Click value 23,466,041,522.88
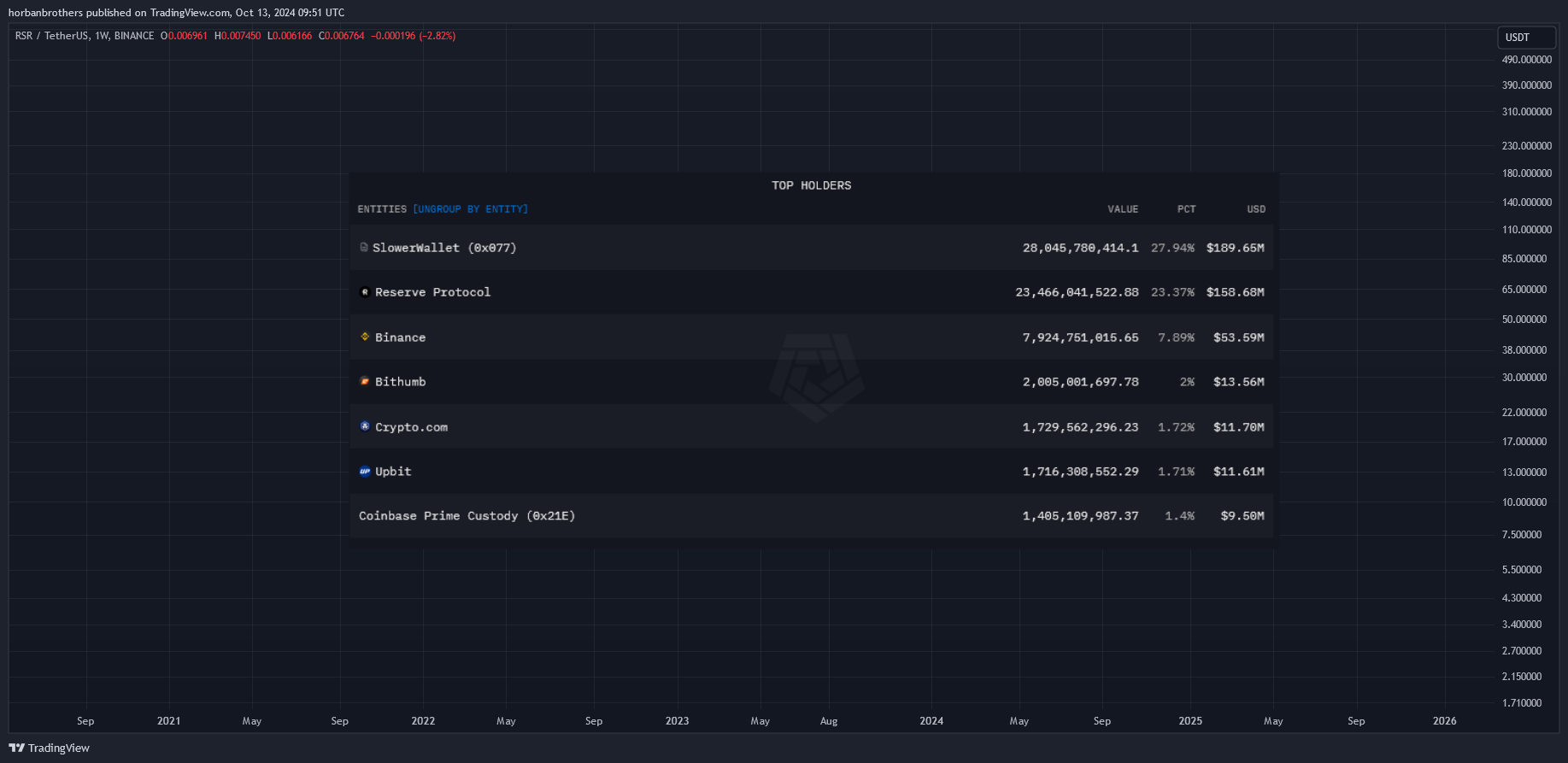Image resolution: width=1568 pixels, height=763 pixels. click(1077, 292)
